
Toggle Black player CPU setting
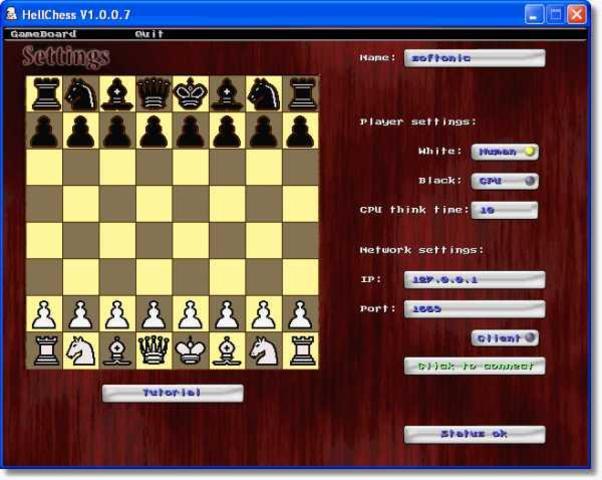(504, 181)
